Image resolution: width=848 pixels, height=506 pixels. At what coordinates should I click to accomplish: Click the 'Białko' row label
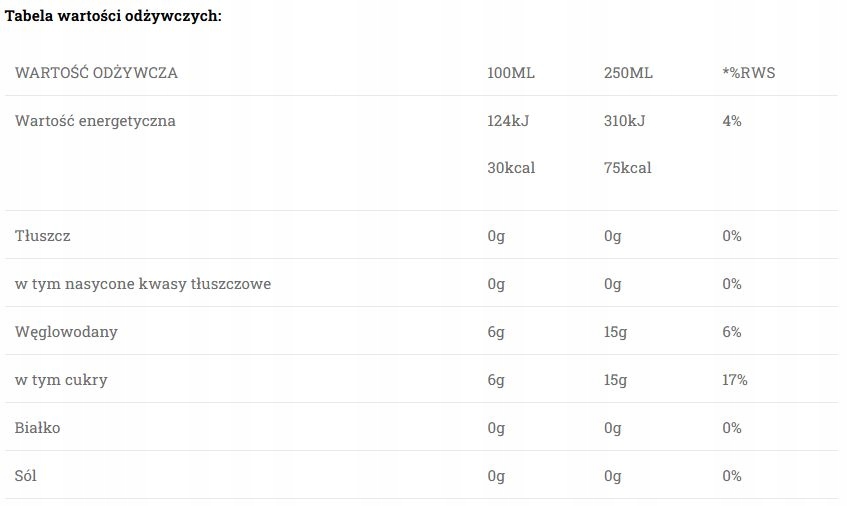click(x=38, y=428)
